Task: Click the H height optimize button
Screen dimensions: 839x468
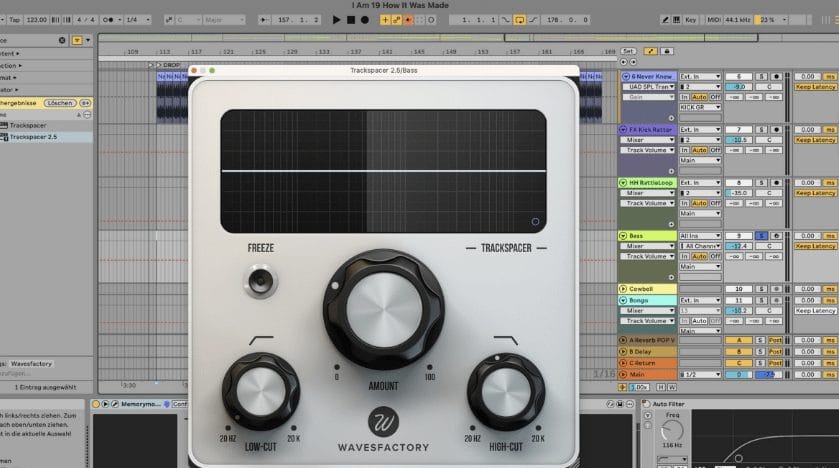Action: pos(661,387)
